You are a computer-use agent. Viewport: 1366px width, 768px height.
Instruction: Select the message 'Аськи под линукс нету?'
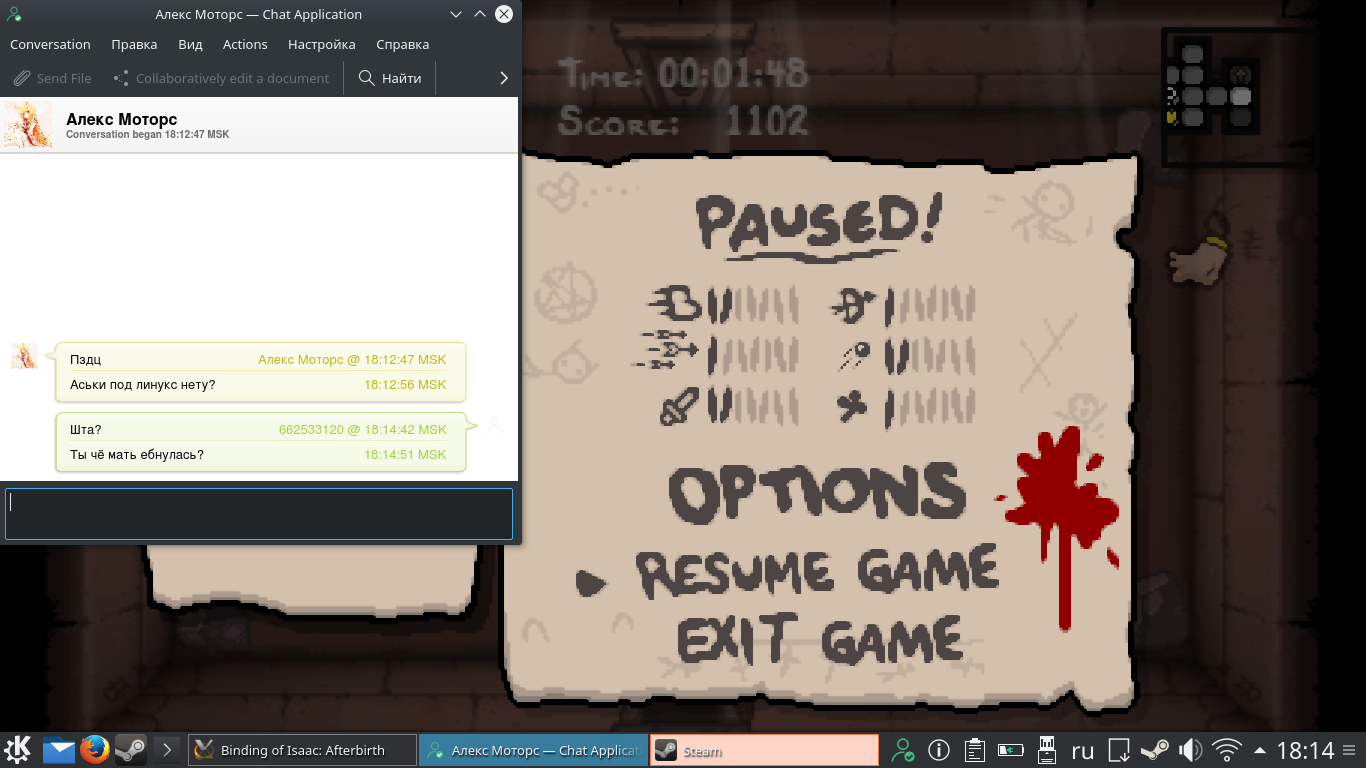click(142, 385)
